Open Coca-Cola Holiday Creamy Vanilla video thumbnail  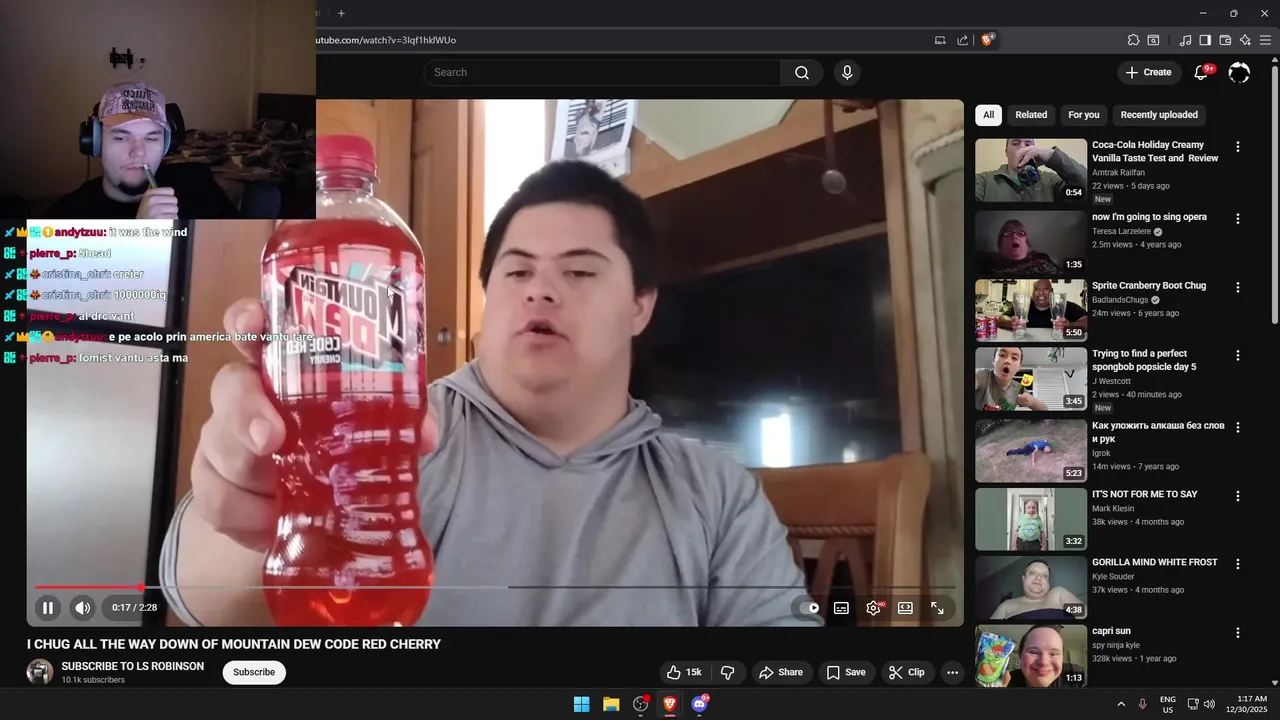coord(1031,170)
